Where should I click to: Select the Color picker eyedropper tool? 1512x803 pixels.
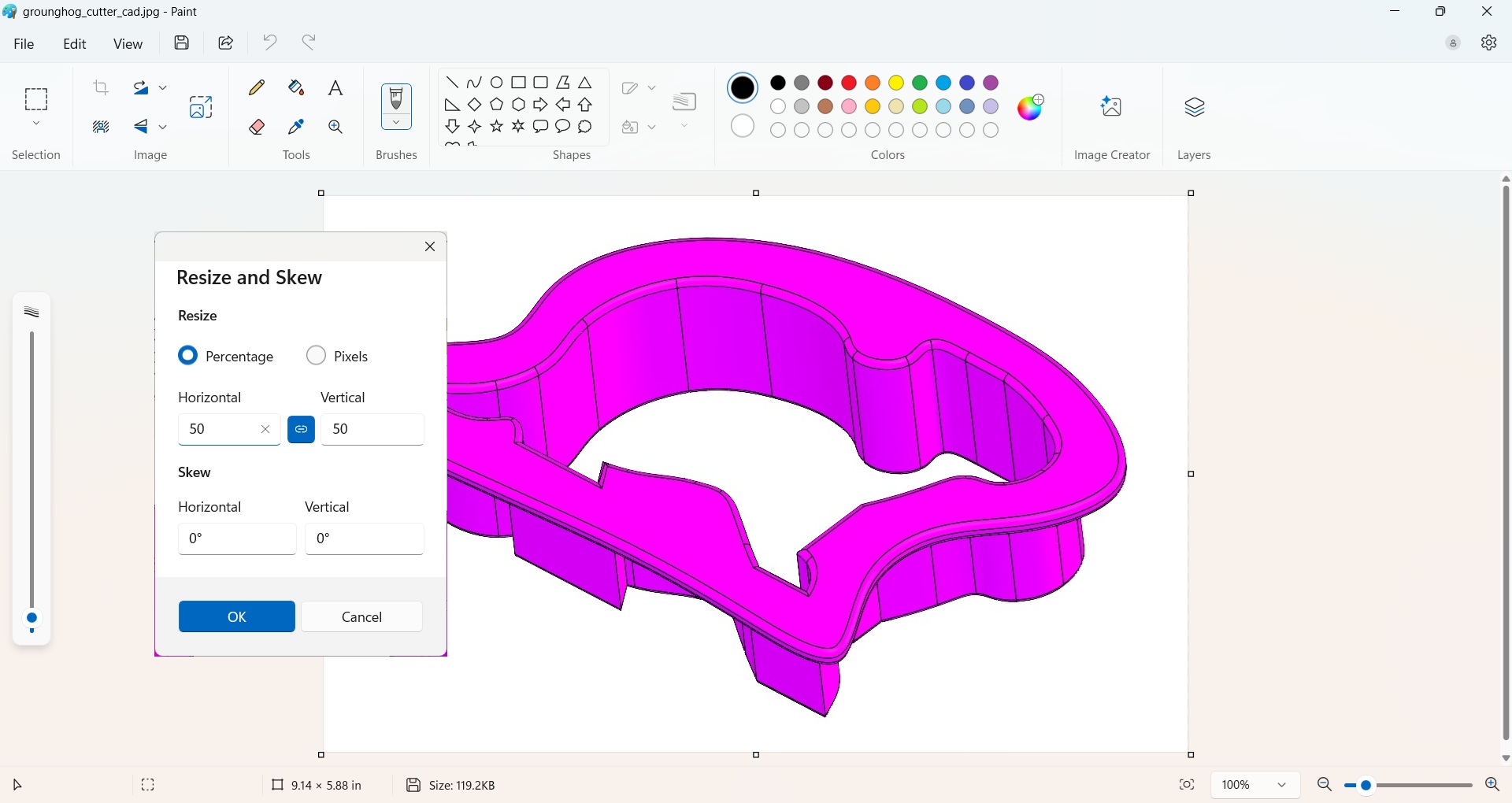pyautogui.click(x=297, y=127)
